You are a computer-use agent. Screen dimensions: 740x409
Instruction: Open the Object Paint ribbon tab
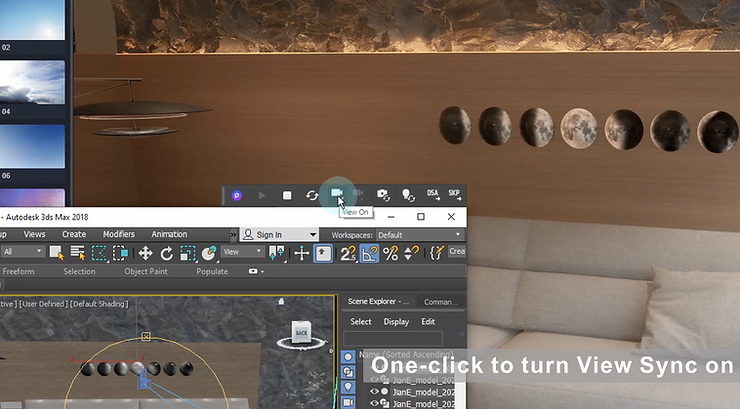146,271
